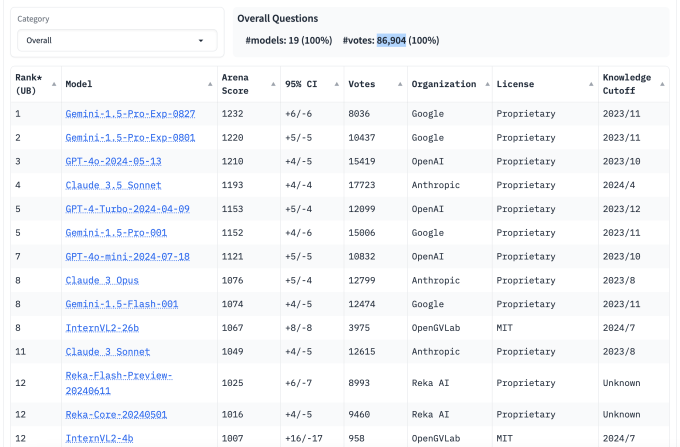Sort by License using header arrow
Image resolution: width=680 pixels, height=447 pixels.
click(x=591, y=84)
